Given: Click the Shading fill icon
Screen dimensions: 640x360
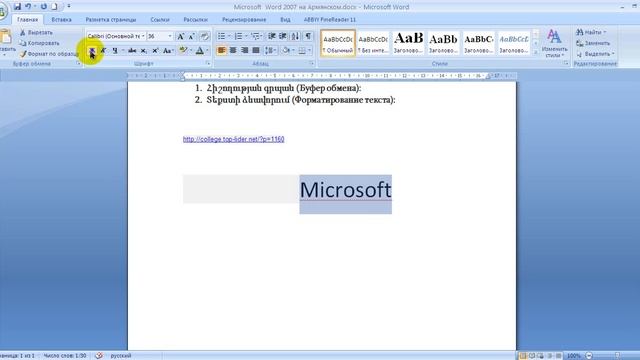Looking at the screenshot, I should 286,51.
